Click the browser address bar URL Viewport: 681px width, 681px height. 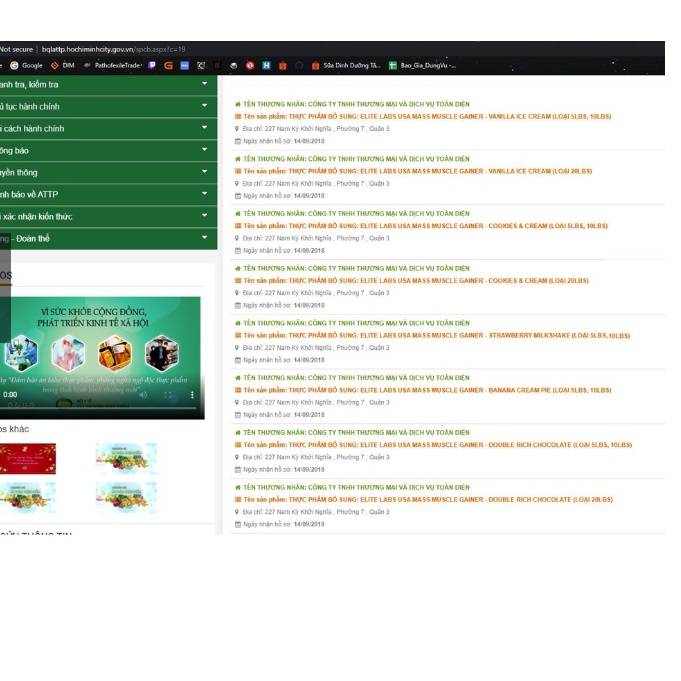pyautogui.click(x=113, y=50)
